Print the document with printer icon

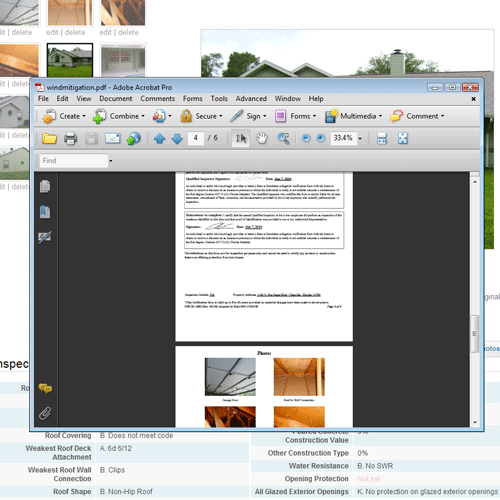(x=70, y=138)
